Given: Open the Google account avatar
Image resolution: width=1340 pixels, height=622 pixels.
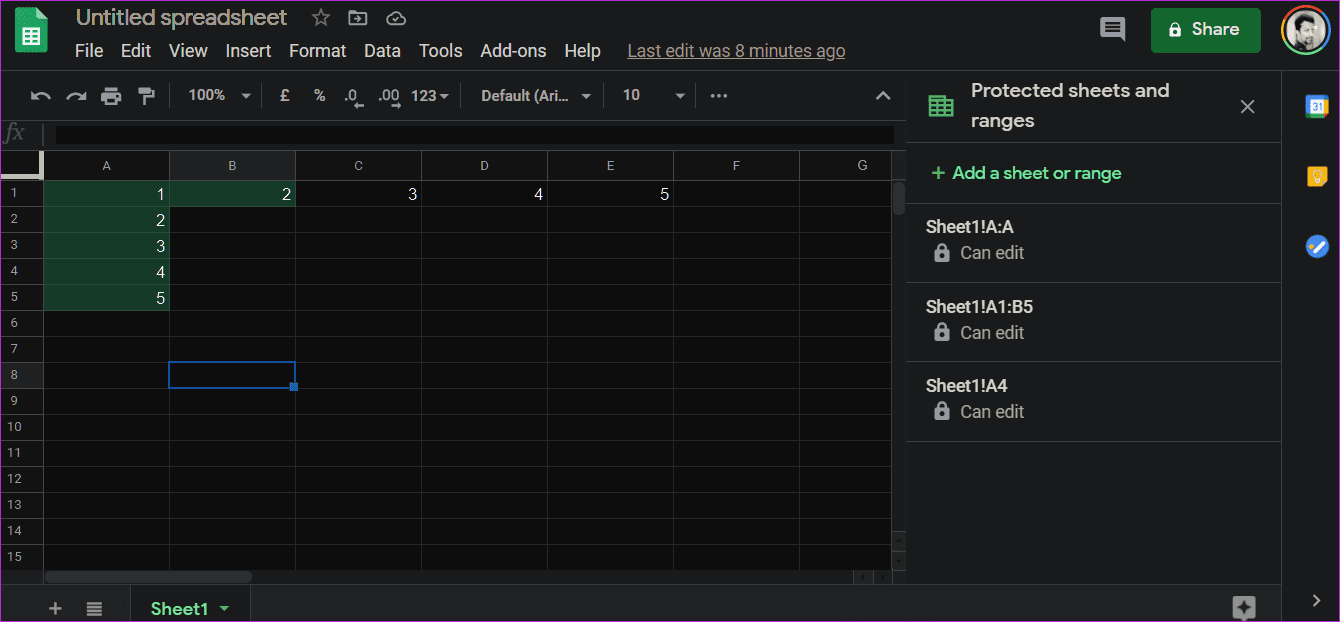Looking at the screenshot, I should [1306, 31].
